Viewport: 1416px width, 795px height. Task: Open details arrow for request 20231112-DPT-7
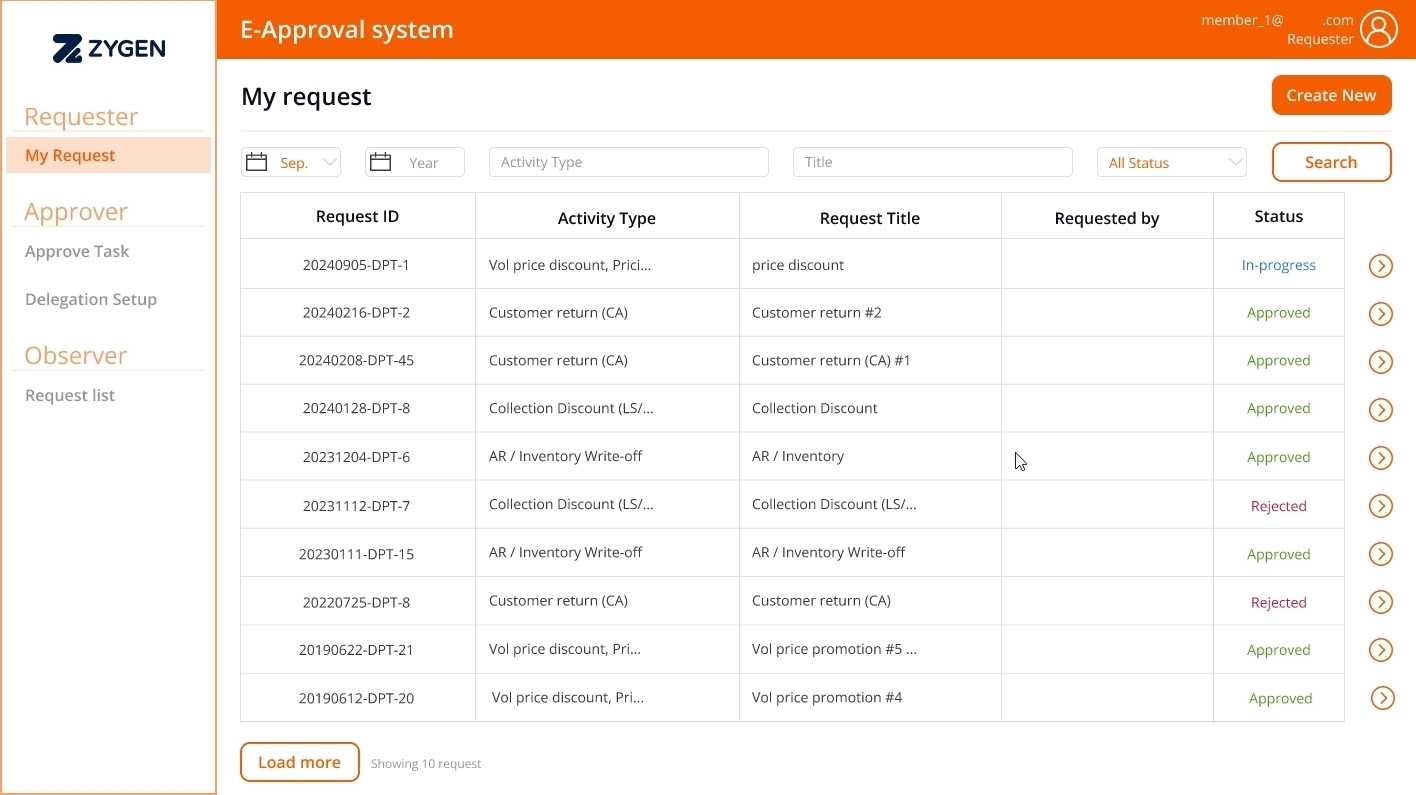[x=1380, y=506]
